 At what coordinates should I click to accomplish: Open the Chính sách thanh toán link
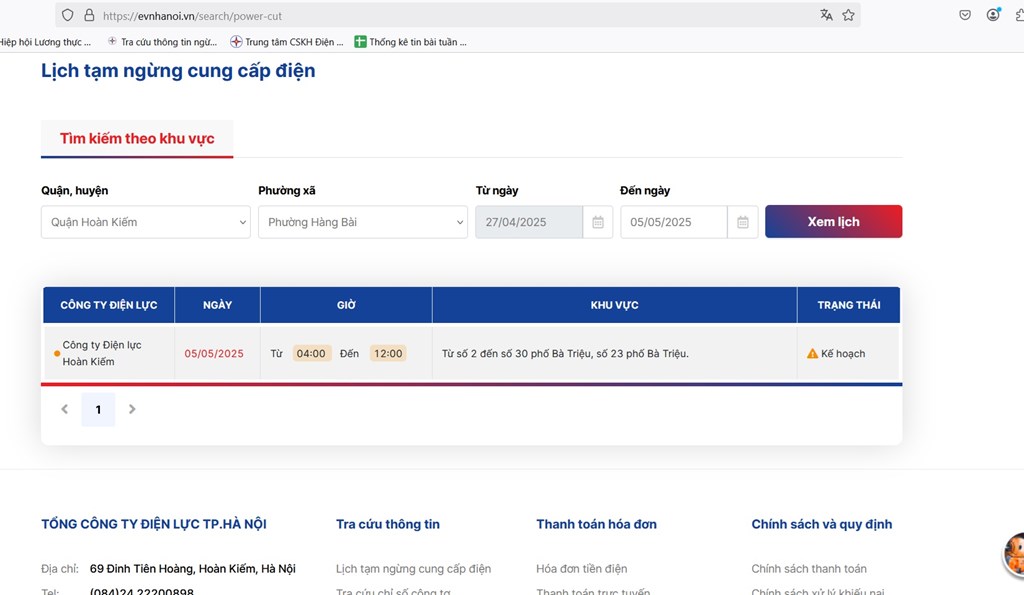(x=809, y=569)
